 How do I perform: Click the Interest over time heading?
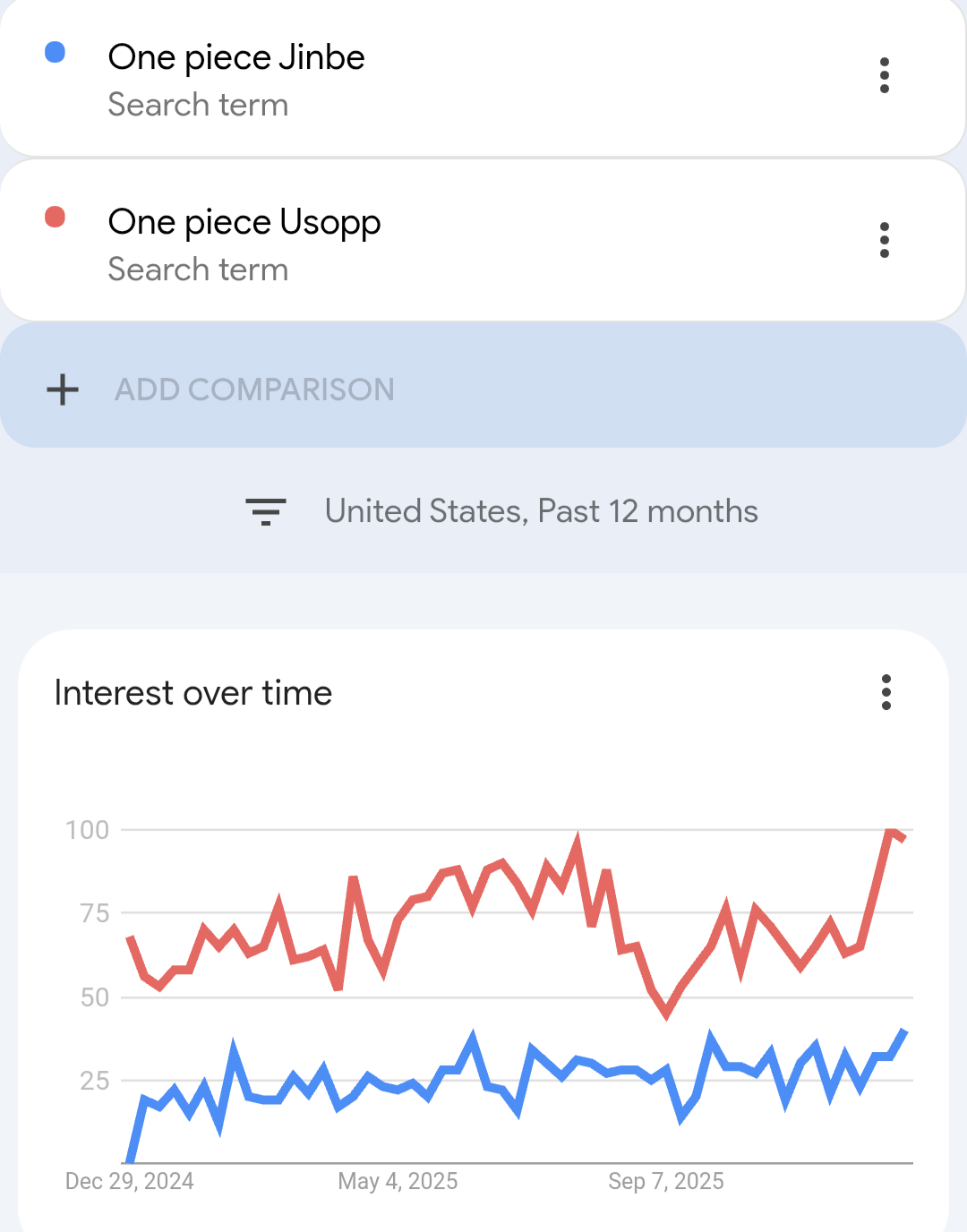coord(193,693)
